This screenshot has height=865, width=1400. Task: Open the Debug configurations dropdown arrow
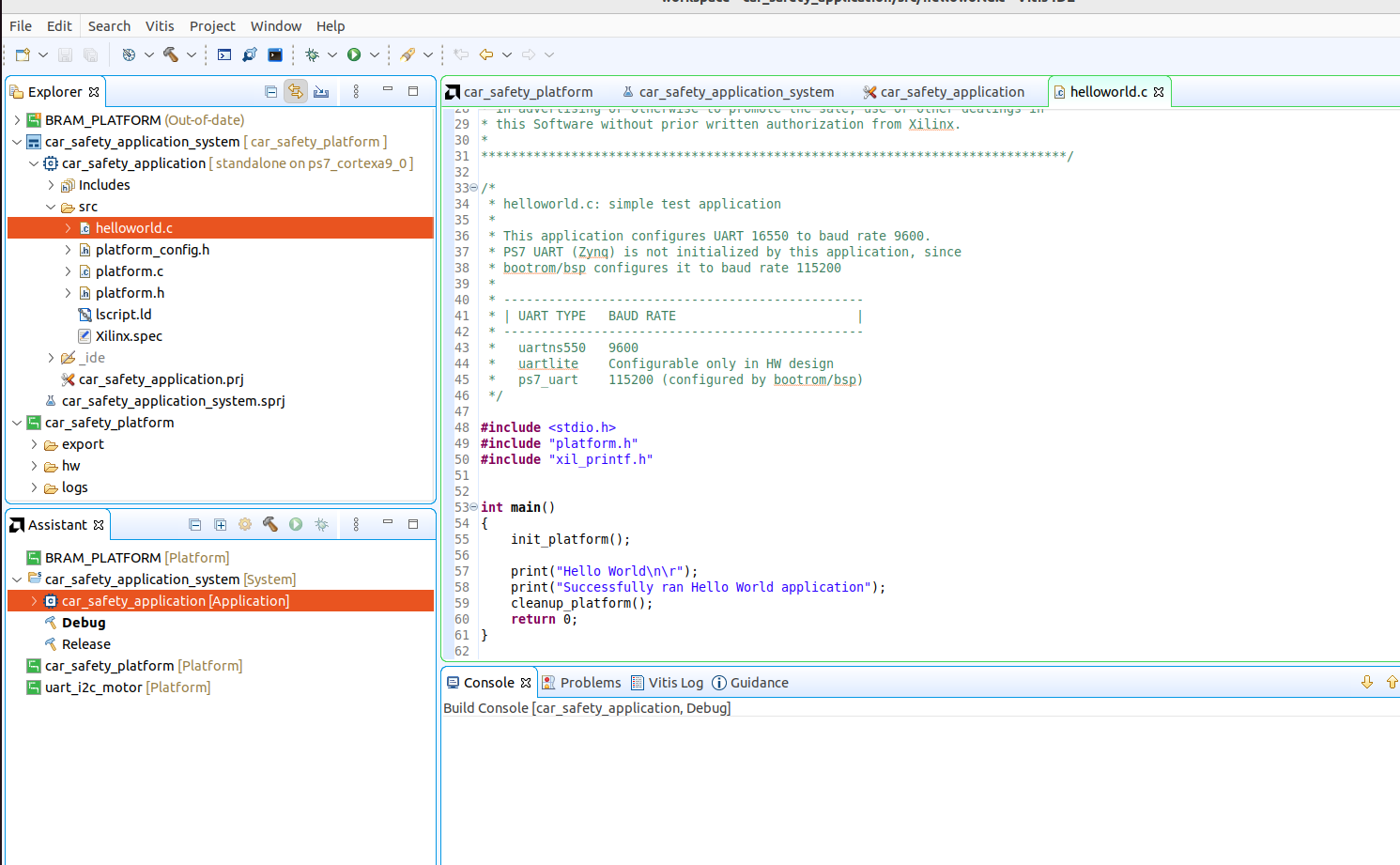pos(332,54)
